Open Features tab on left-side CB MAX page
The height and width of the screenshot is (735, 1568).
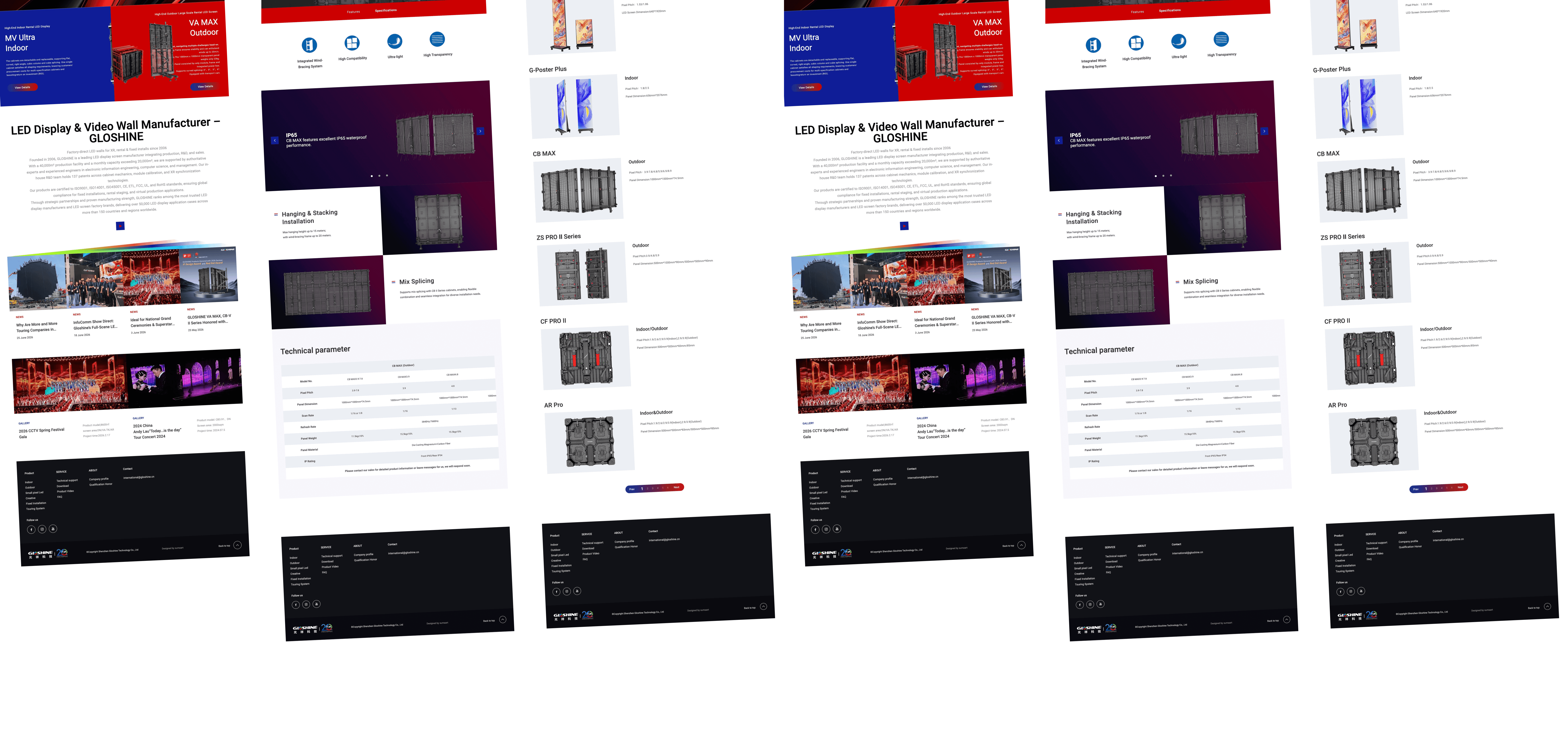coord(354,12)
